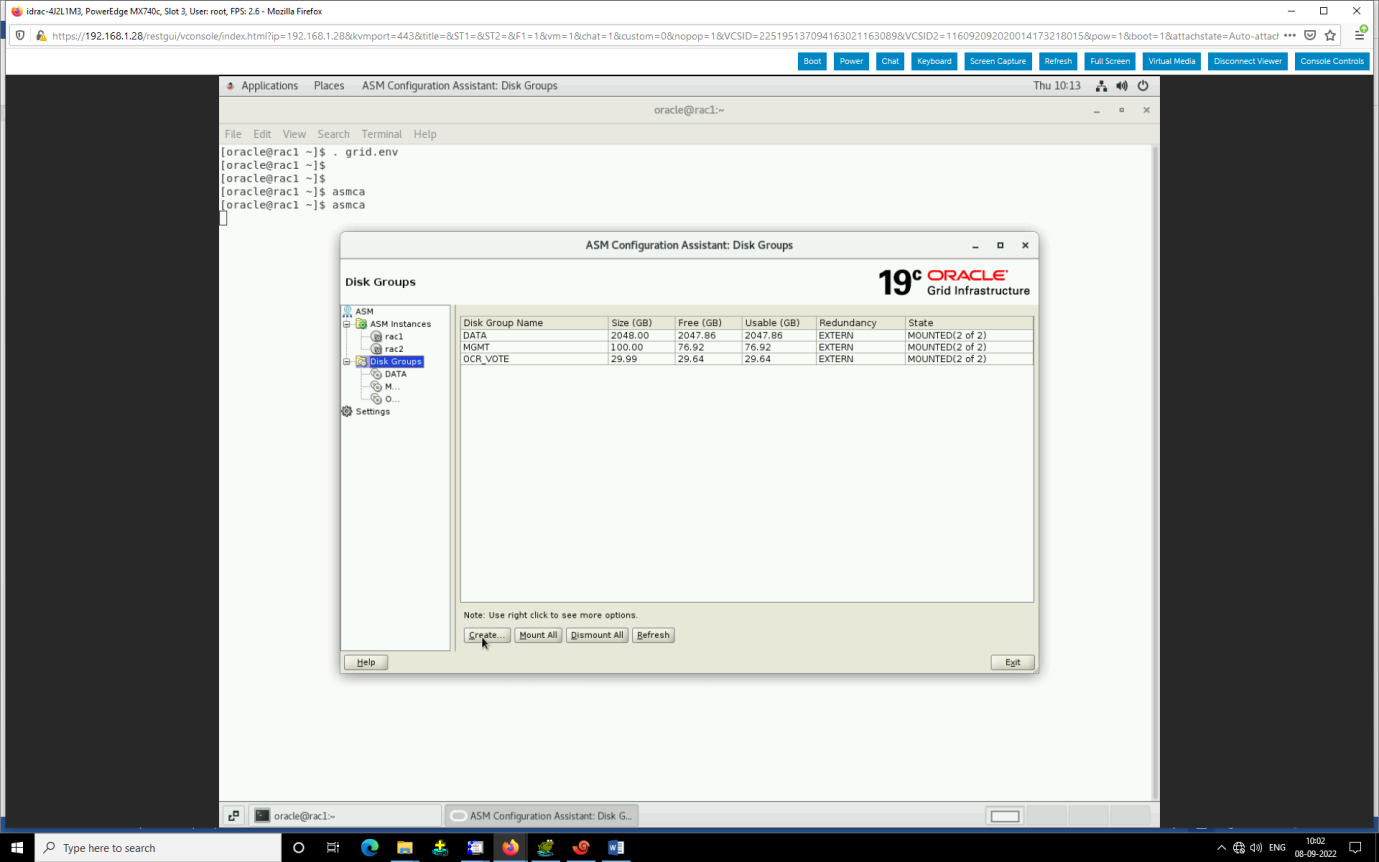This screenshot has height=862, width=1379.
Task: Click the Disk Groups folder icon
Action: click(x=362, y=362)
